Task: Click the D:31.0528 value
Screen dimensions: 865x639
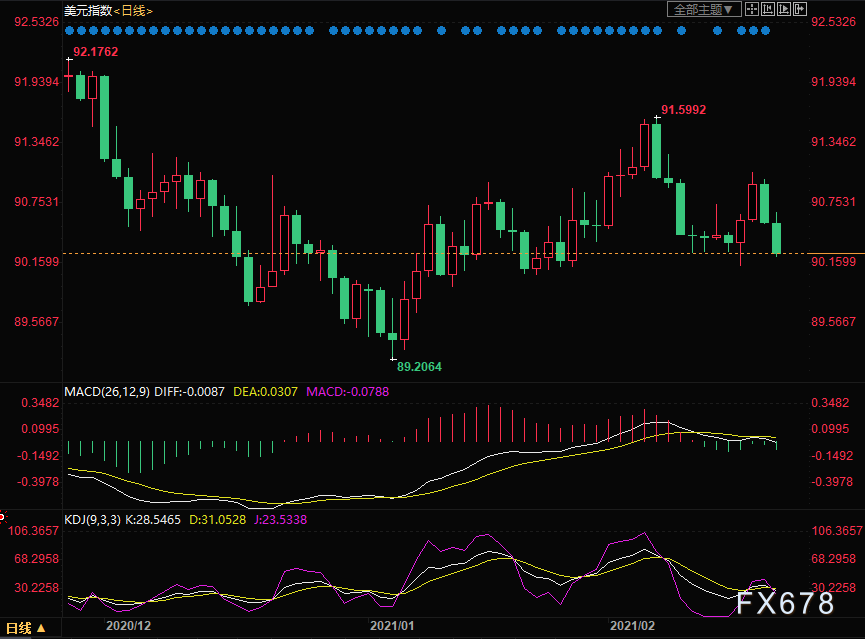Action: coord(217,520)
